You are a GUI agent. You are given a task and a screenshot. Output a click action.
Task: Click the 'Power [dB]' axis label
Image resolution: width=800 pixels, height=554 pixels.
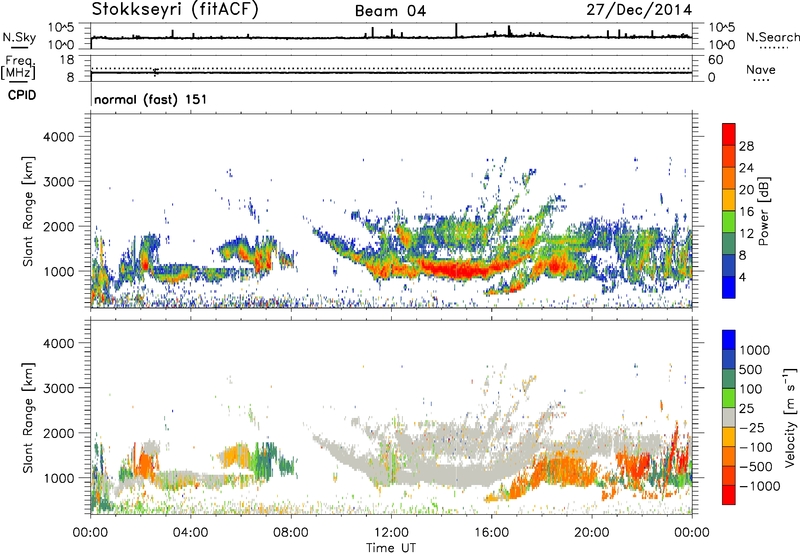pyautogui.click(x=763, y=211)
